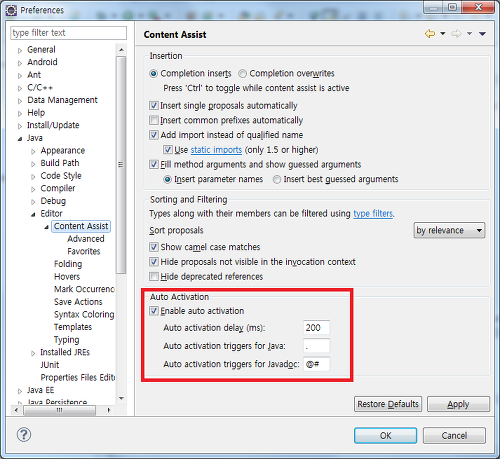
Task: Open the Sort proposals by relevance dropdown
Action: point(449,230)
